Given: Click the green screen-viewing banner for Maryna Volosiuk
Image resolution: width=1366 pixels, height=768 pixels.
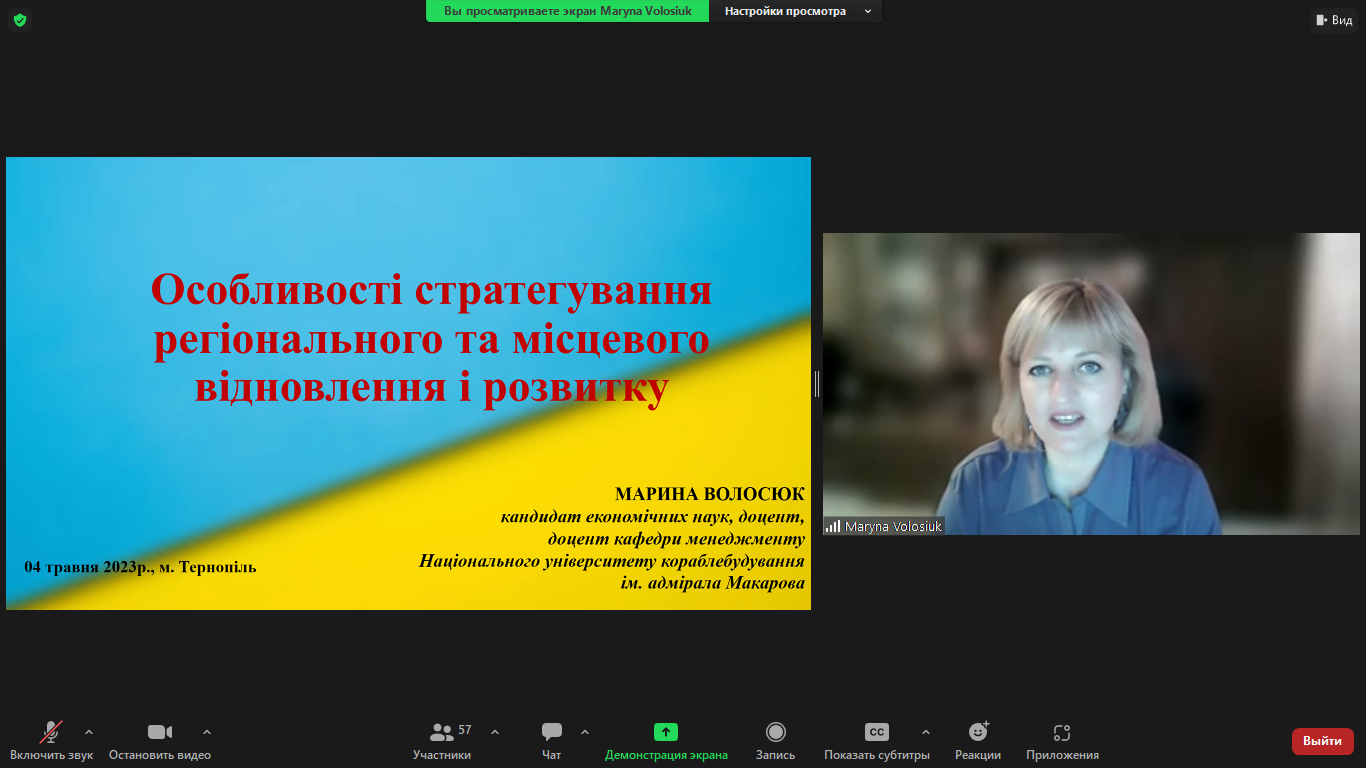Looking at the screenshot, I should pos(568,11).
